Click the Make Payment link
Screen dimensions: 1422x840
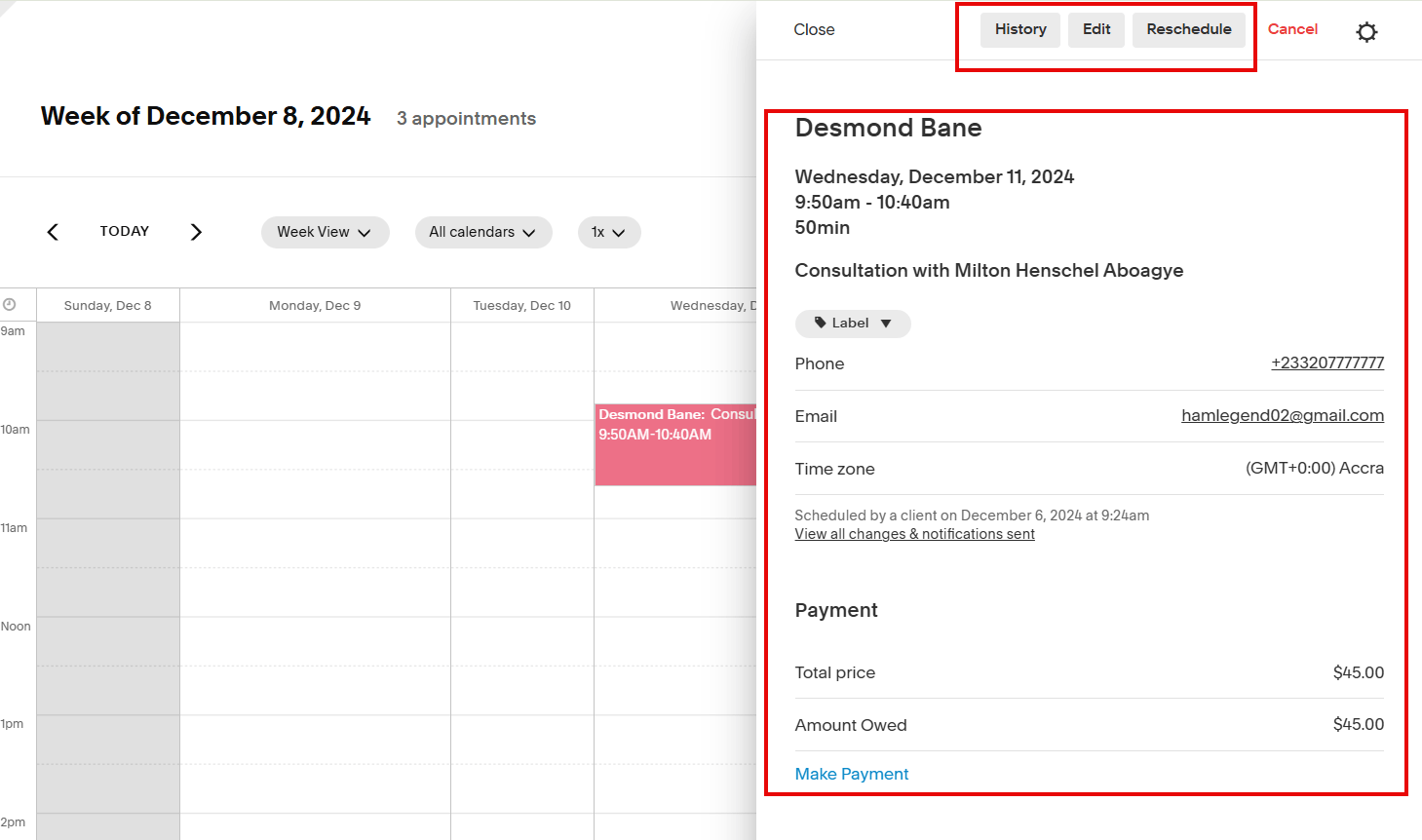point(851,773)
